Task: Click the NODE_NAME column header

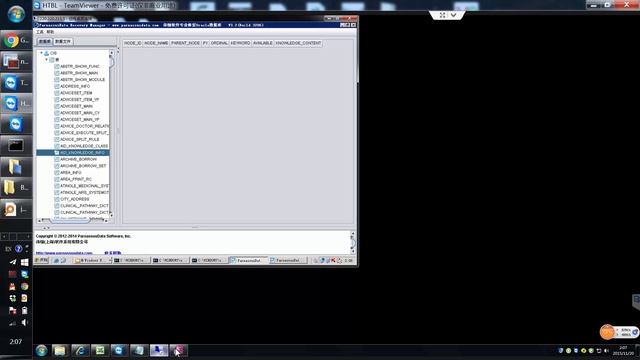Action: pos(156,43)
